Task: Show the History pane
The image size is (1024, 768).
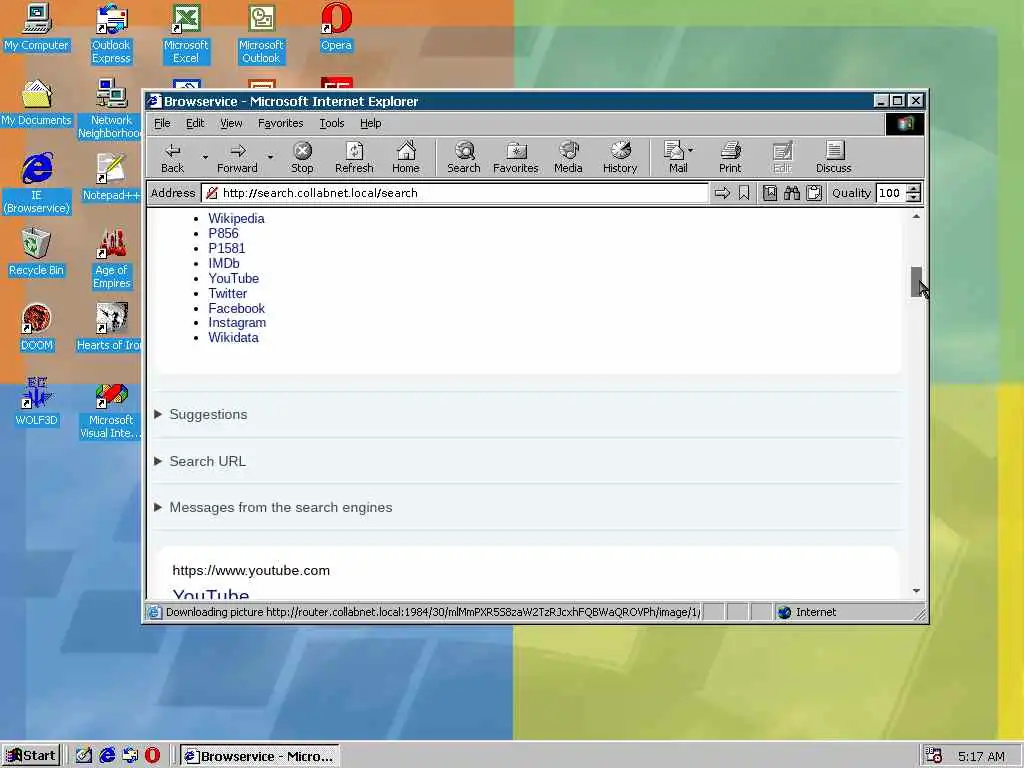Action: [x=620, y=157]
